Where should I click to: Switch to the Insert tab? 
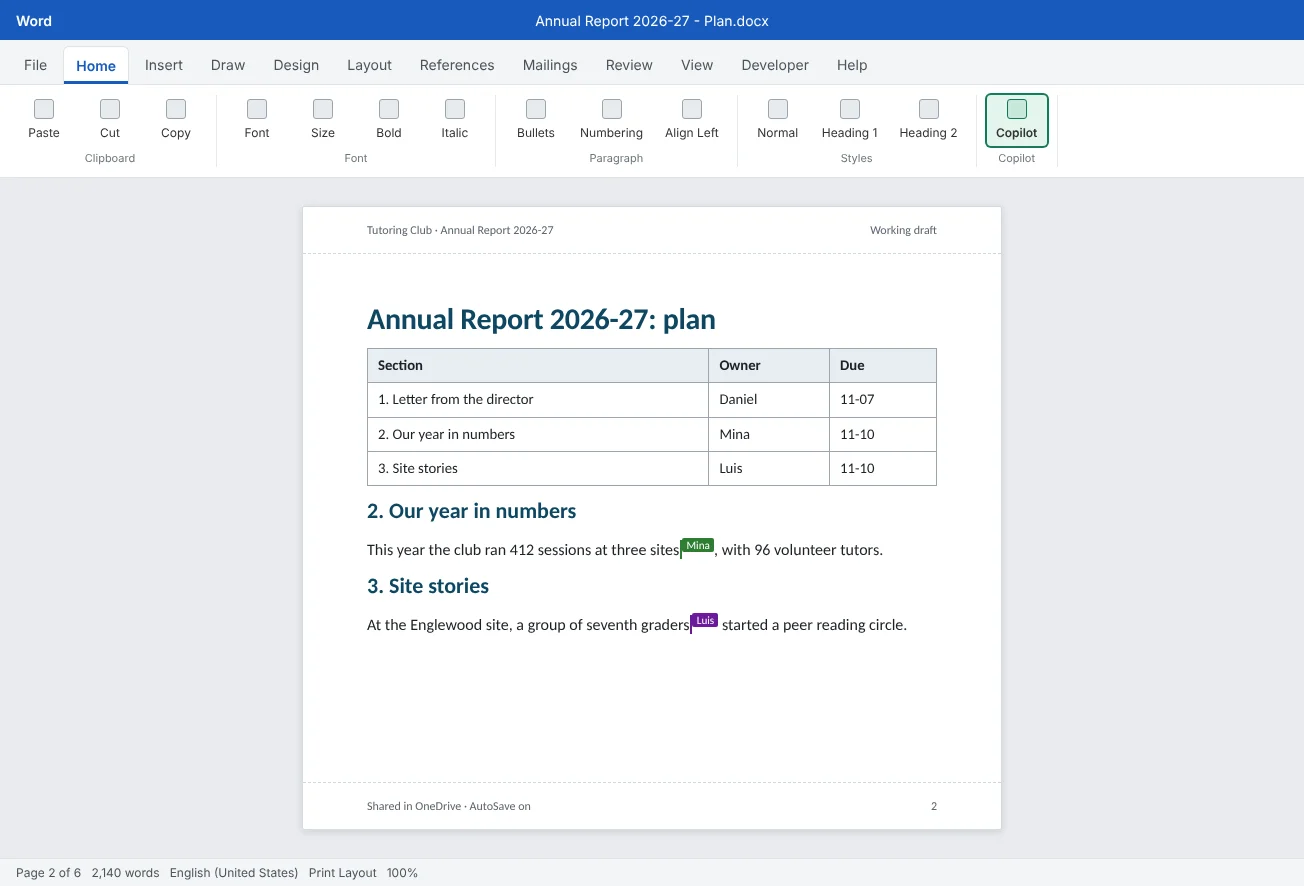click(x=164, y=65)
